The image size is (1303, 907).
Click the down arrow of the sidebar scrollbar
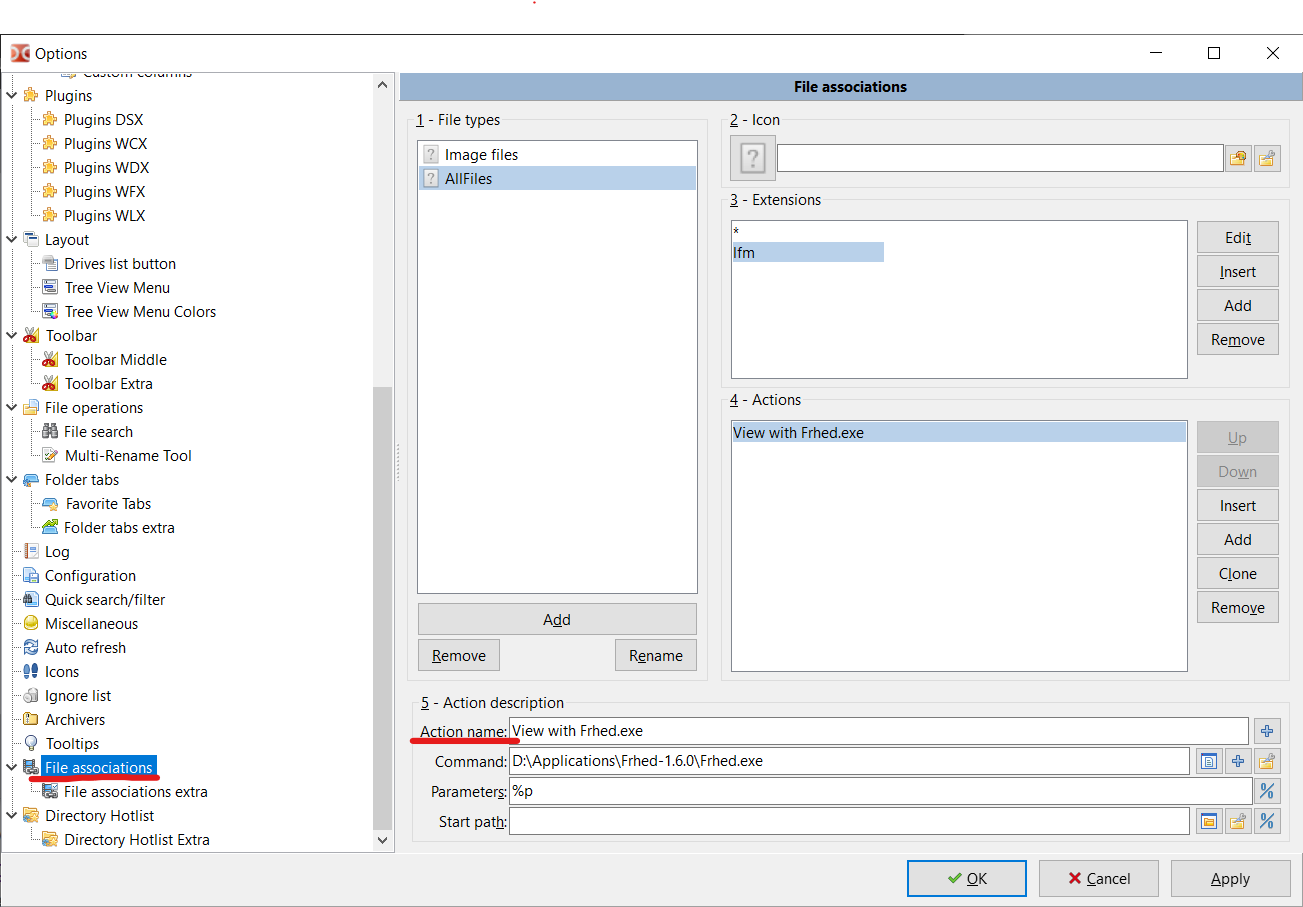click(383, 840)
